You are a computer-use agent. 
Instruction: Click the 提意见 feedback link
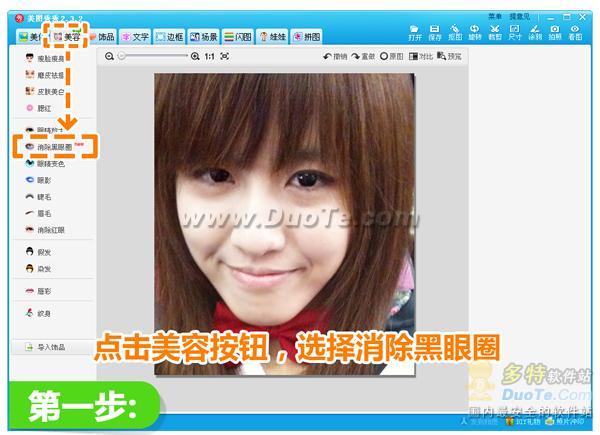[x=520, y=17]
